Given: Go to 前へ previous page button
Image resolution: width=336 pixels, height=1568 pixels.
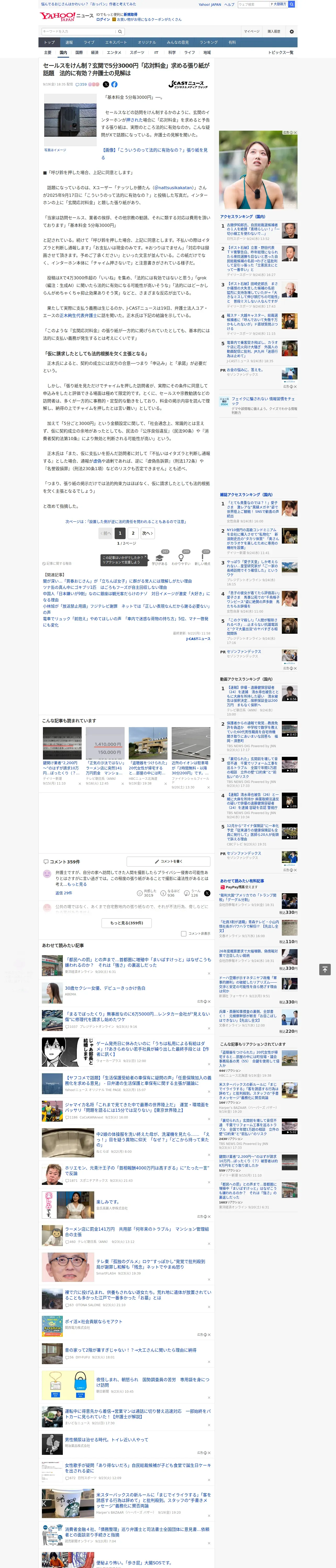Looking at the screenshot, I should coord(106,533).
